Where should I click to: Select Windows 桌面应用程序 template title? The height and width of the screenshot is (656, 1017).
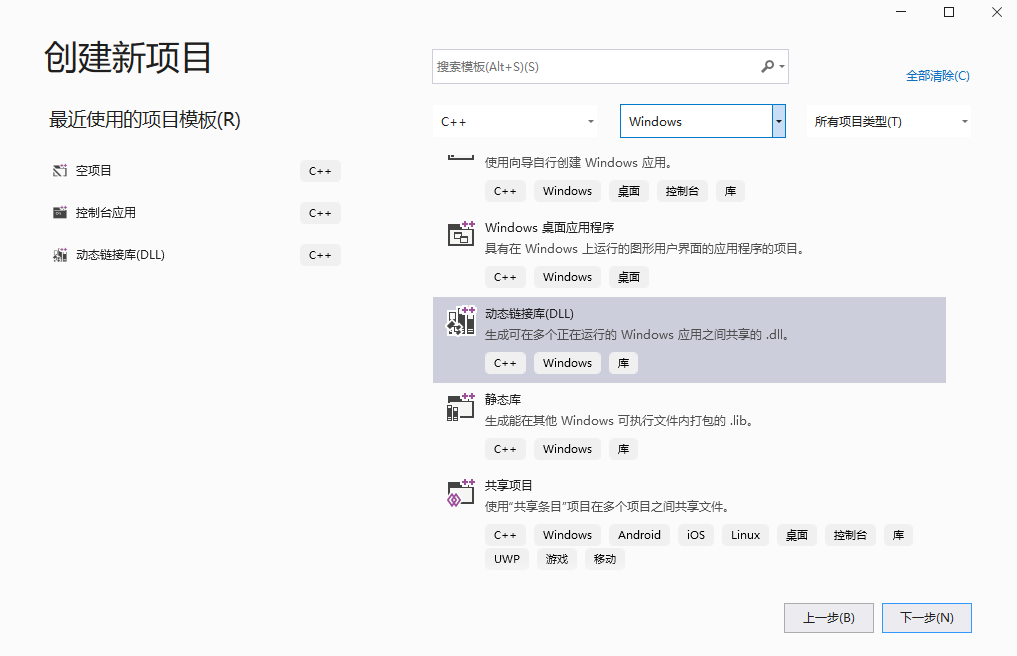[x=549, y=228]
